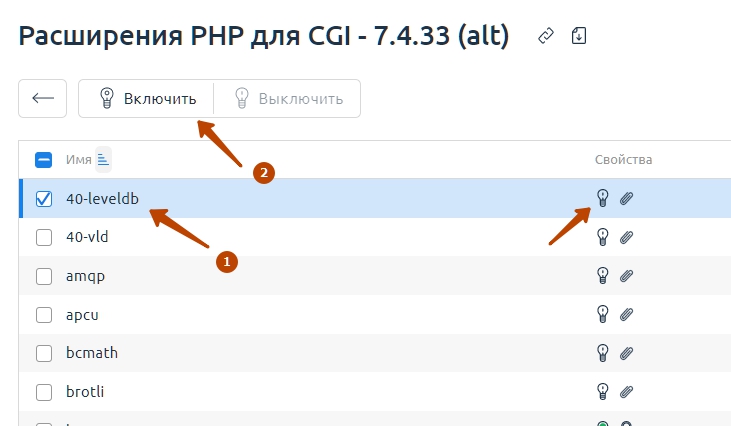731x426 pixels.
Task: Copy page link via chain icon
Action: (x=545, y=36)
